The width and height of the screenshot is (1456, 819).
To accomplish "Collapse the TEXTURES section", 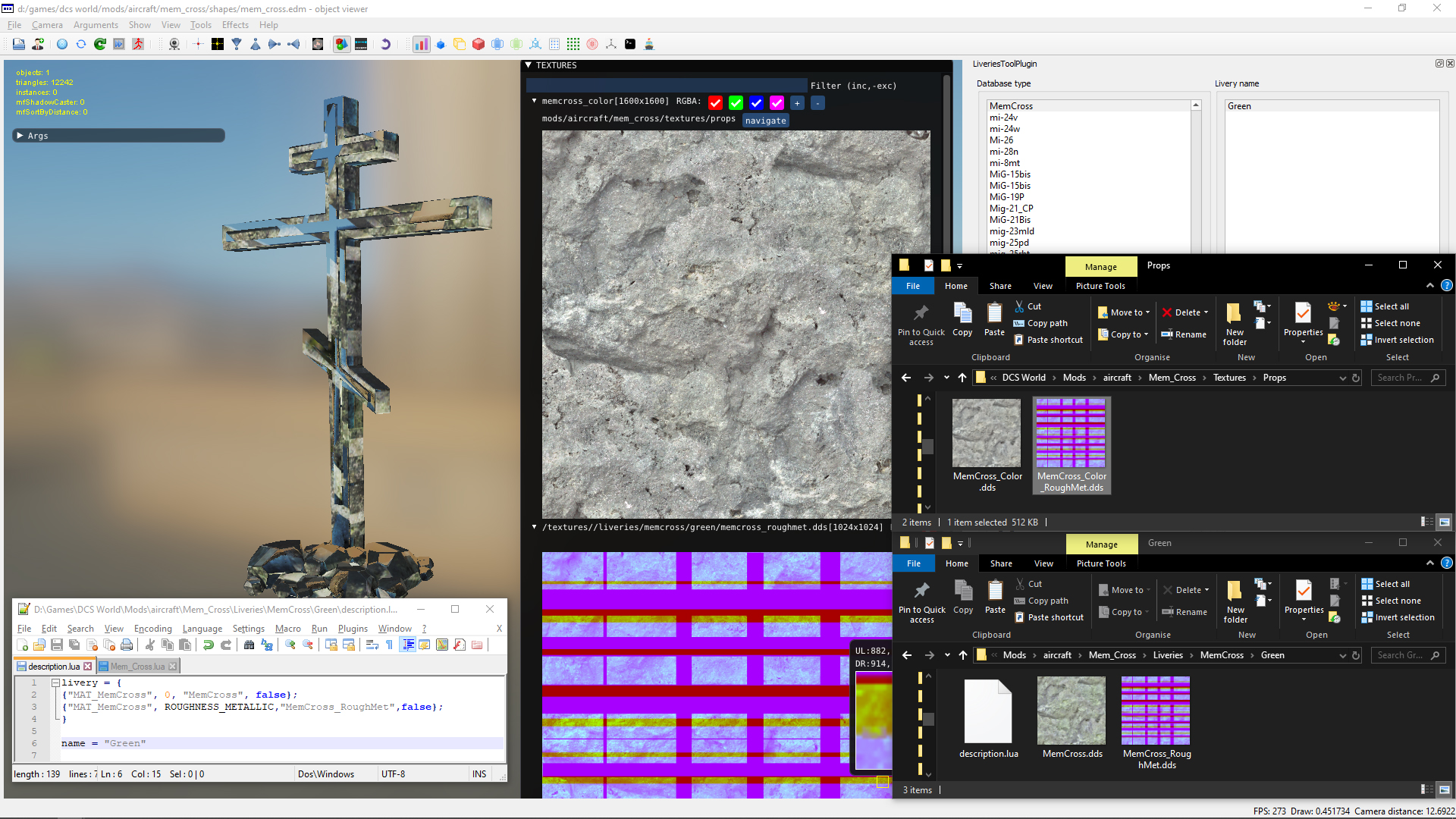I will (x=529, y=65).
